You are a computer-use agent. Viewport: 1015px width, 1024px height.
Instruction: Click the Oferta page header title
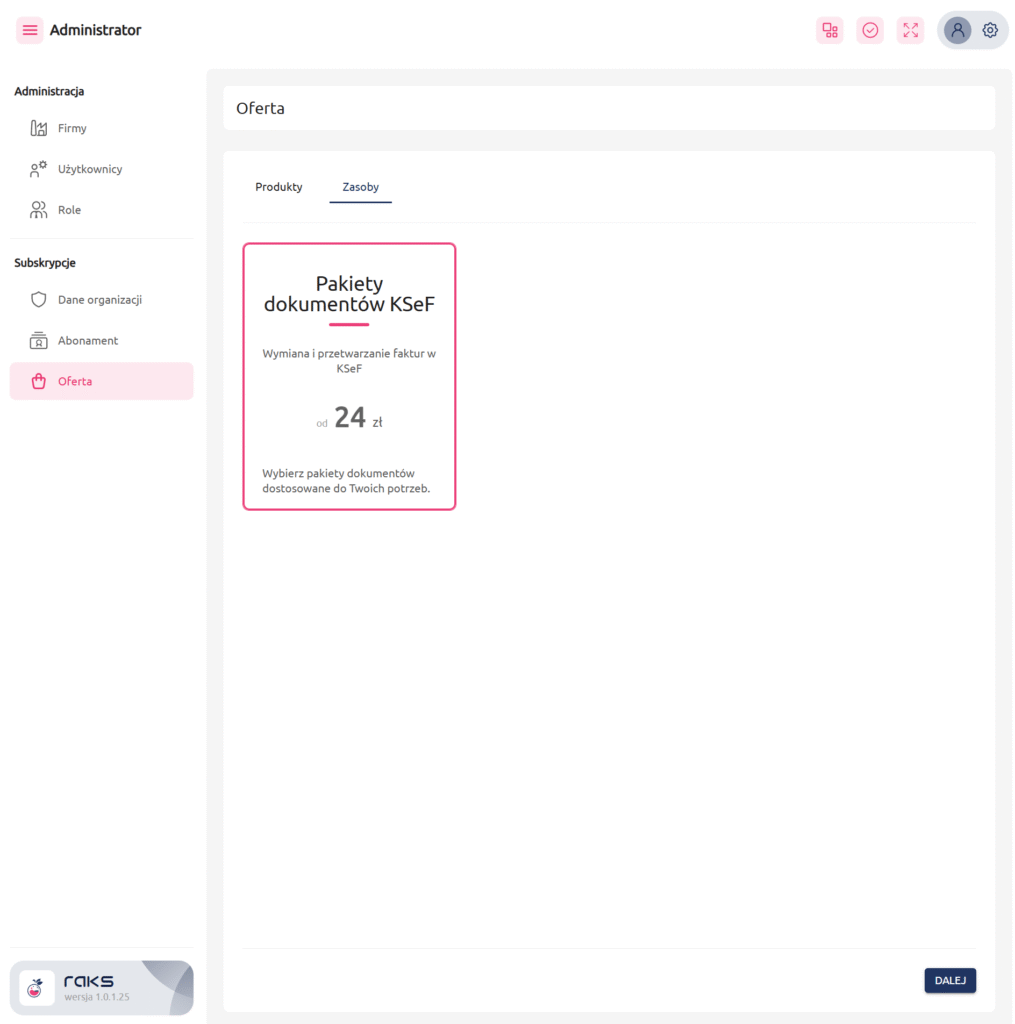(260, 108)
